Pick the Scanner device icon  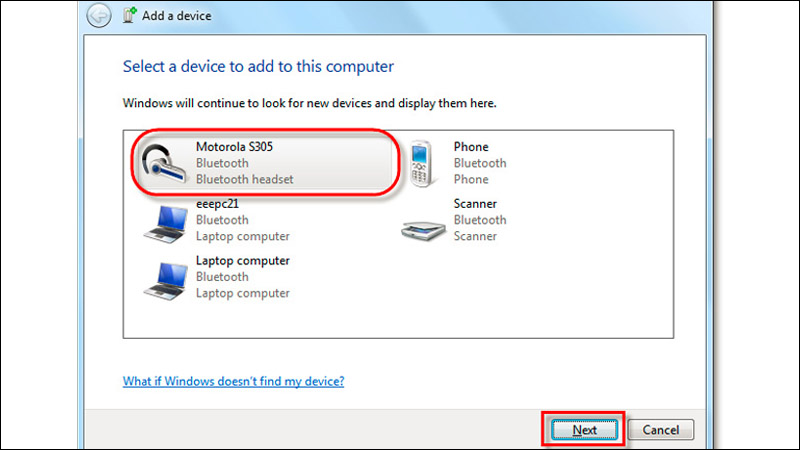pos(423,221)
